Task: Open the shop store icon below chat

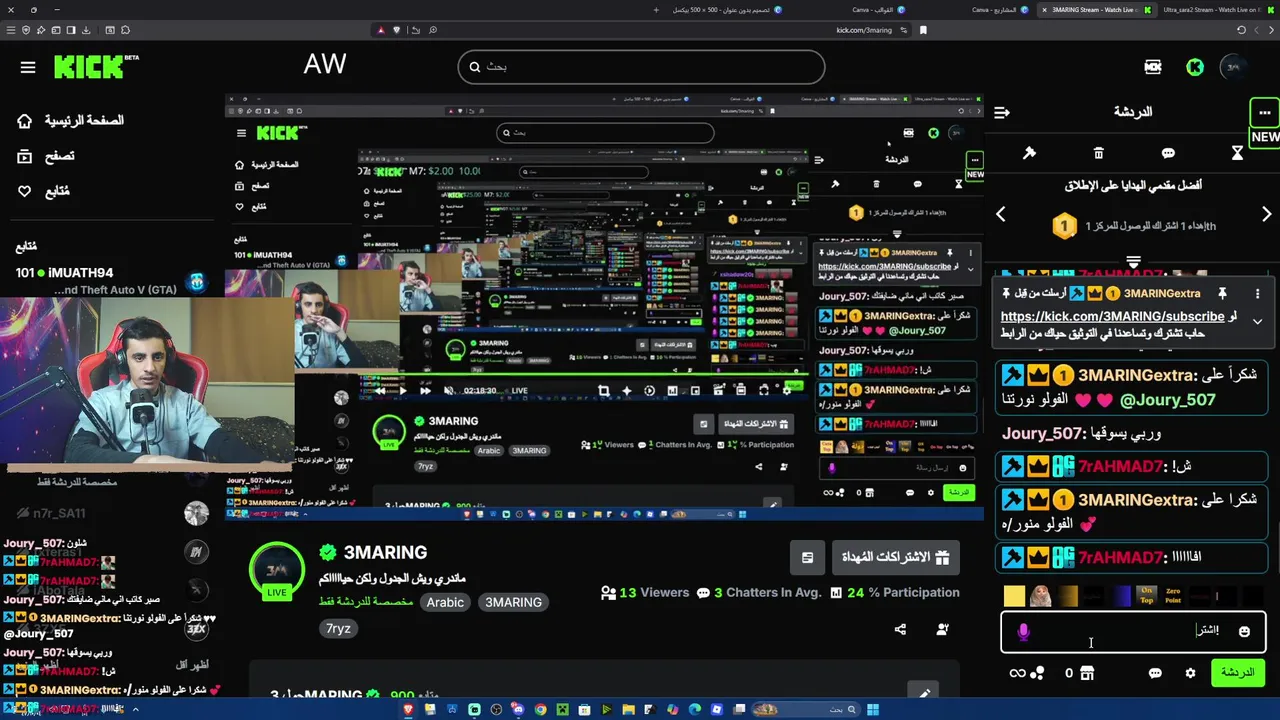Action: [x=1087, y=673]
